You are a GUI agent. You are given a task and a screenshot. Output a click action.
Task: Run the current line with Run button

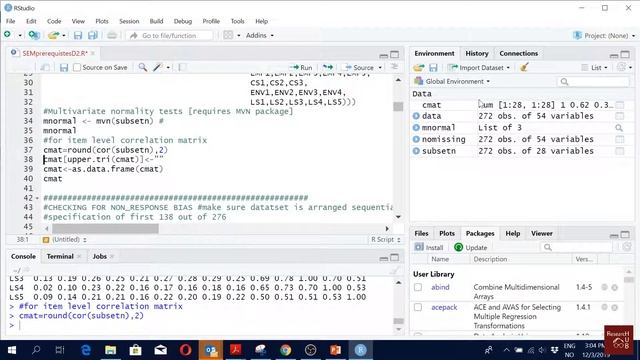301,67
